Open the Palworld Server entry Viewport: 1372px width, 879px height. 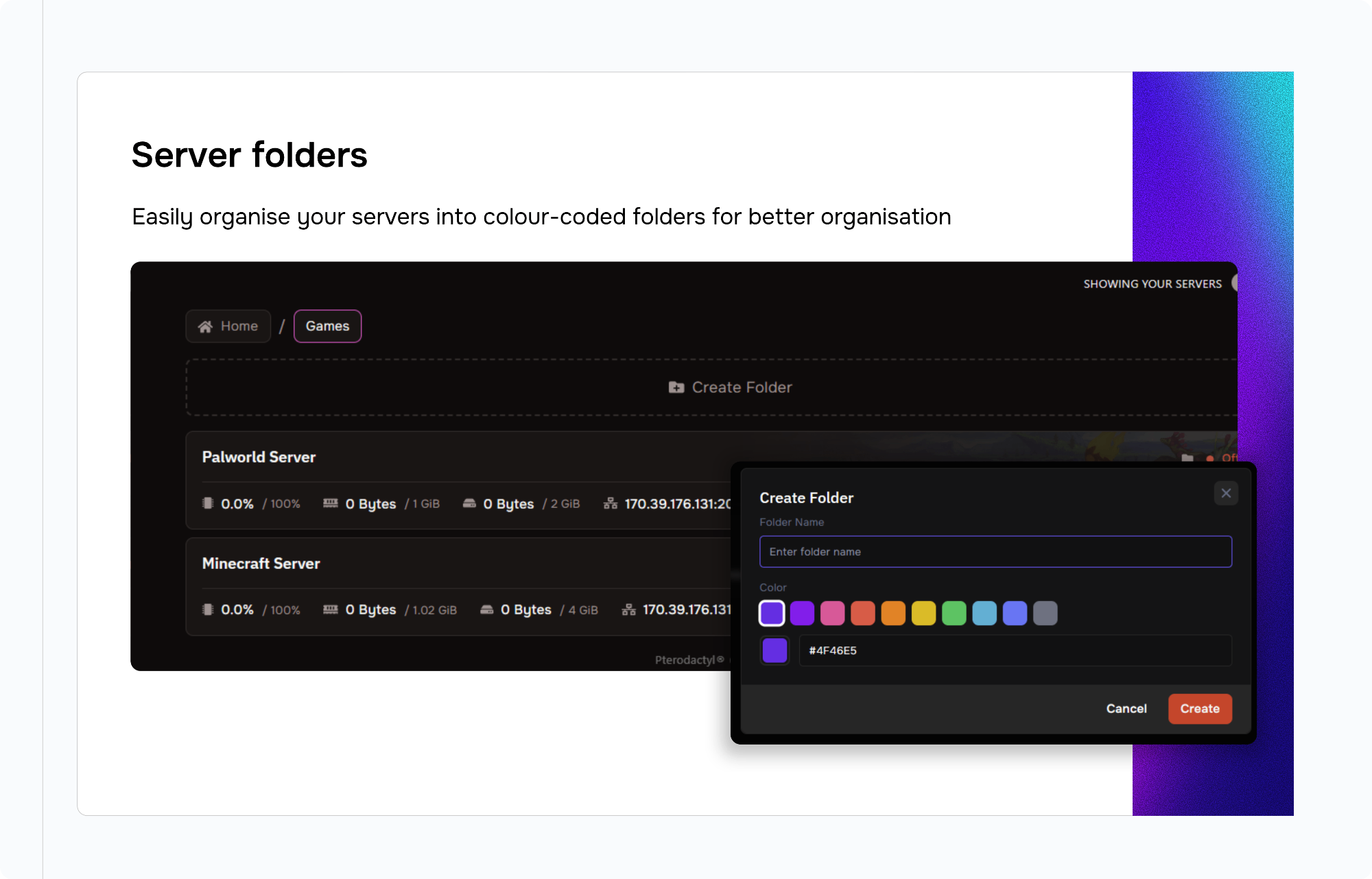pos(259,457)
